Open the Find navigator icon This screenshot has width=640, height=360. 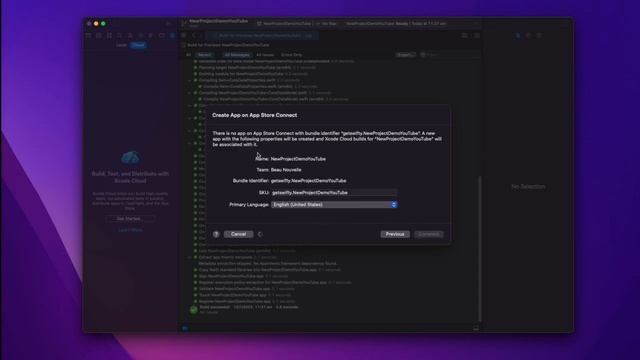tap(120, 36)
